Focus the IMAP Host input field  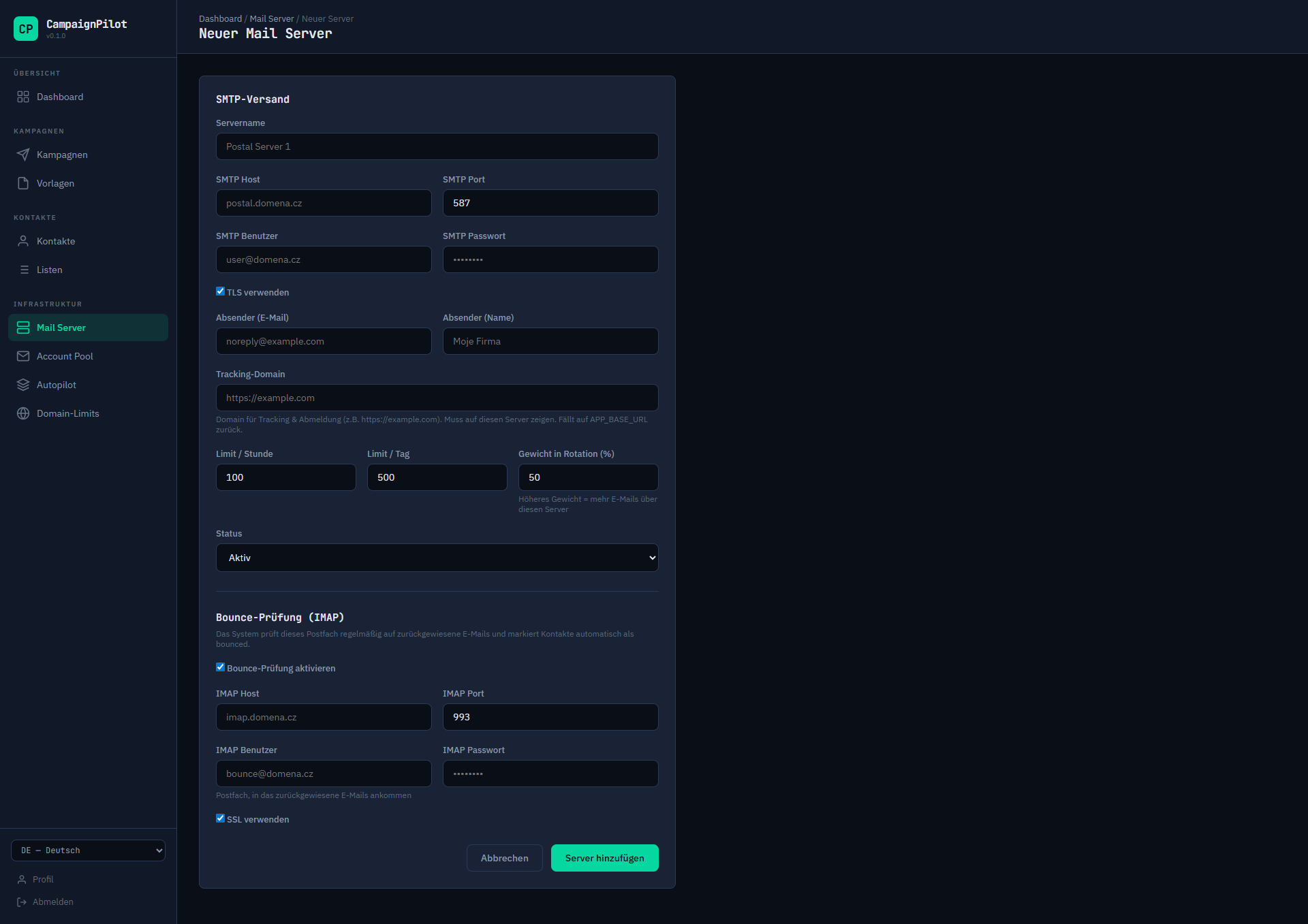coord(324,717)
